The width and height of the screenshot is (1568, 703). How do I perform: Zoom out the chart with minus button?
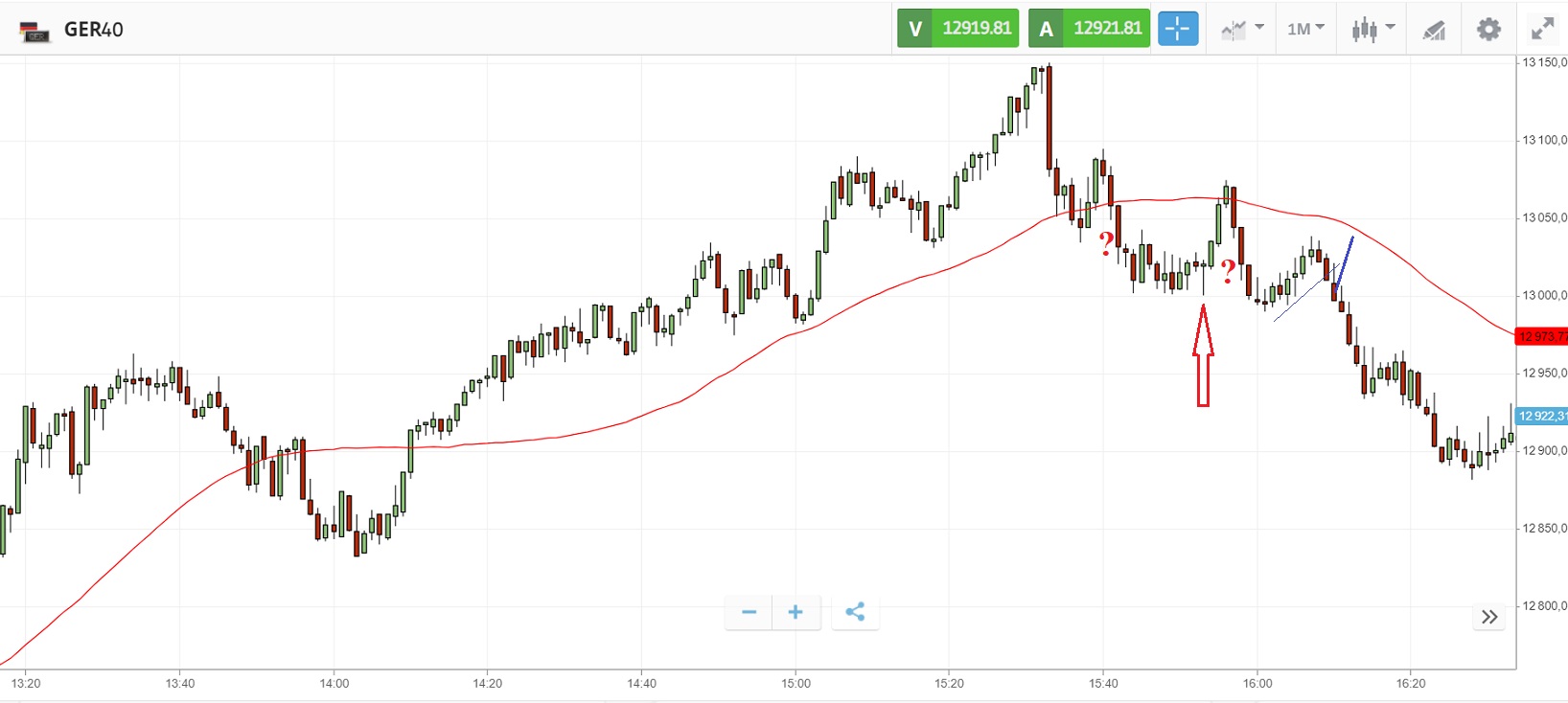pos(749,612)
